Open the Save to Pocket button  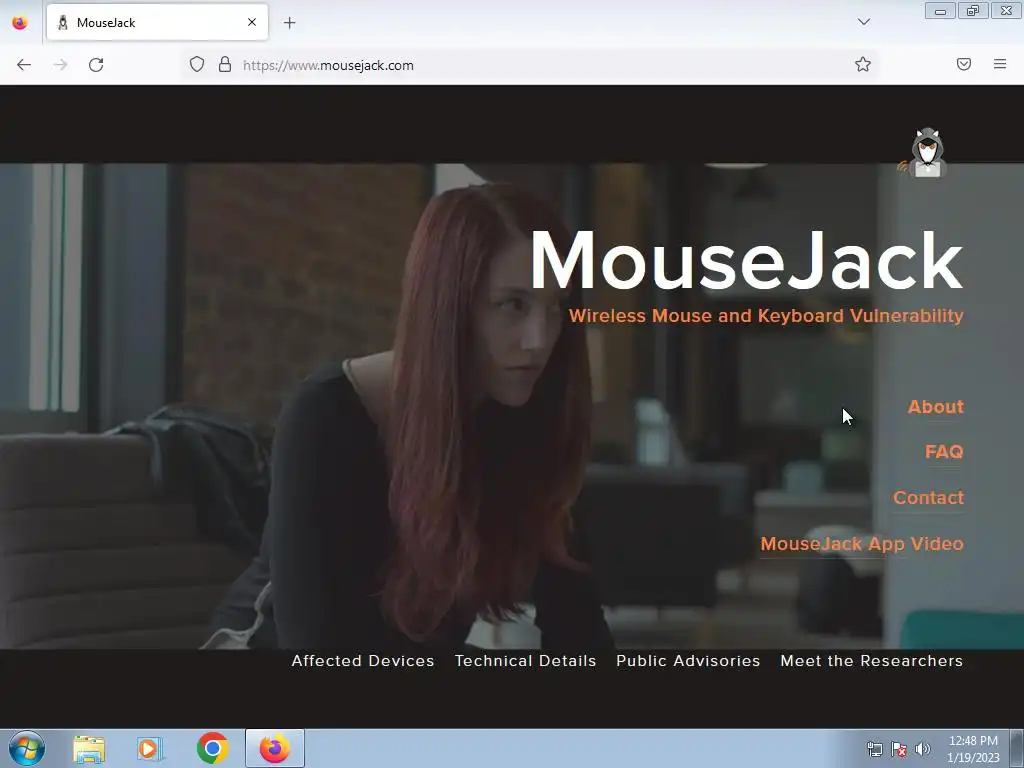point(964,64)
